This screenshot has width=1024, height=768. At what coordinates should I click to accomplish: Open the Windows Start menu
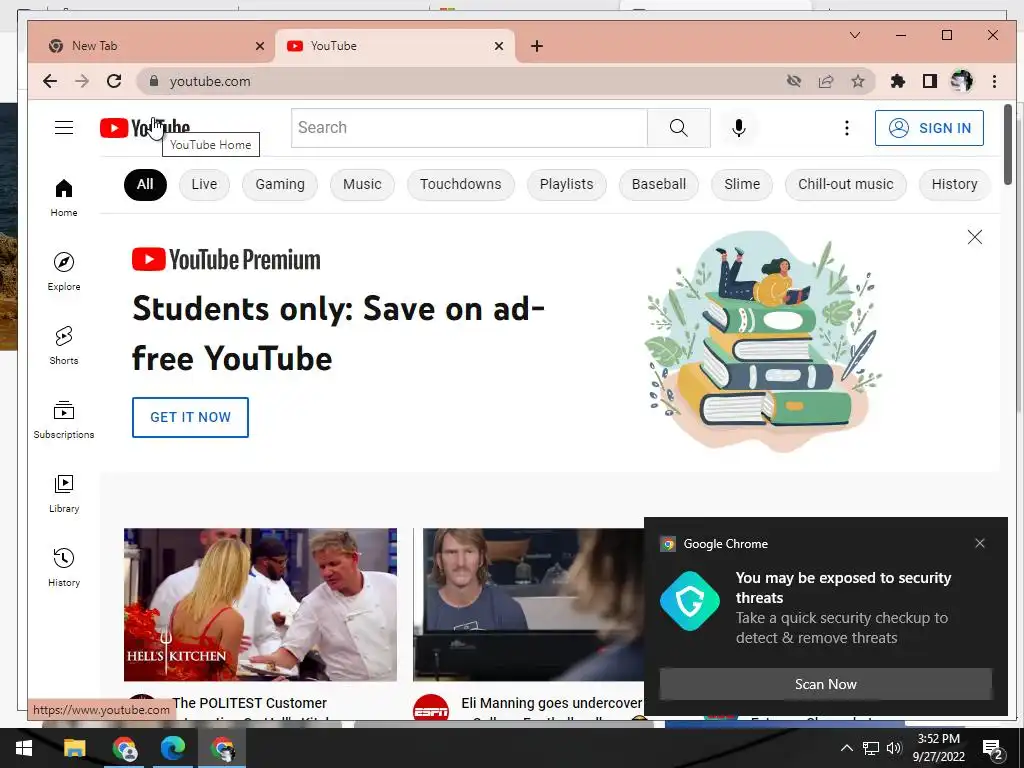pos(24,748)
